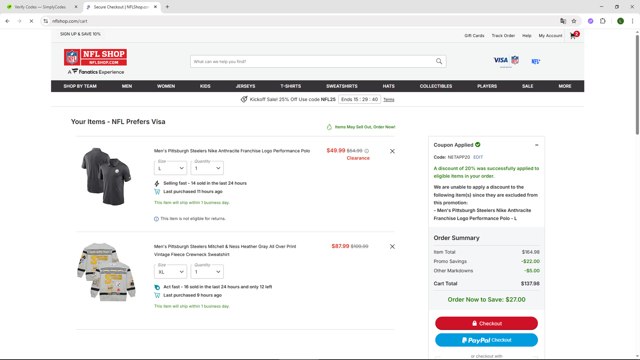Open the Terms link for Kickoff Sale
This screenshot has width=640, height=360.
(389, 100)
